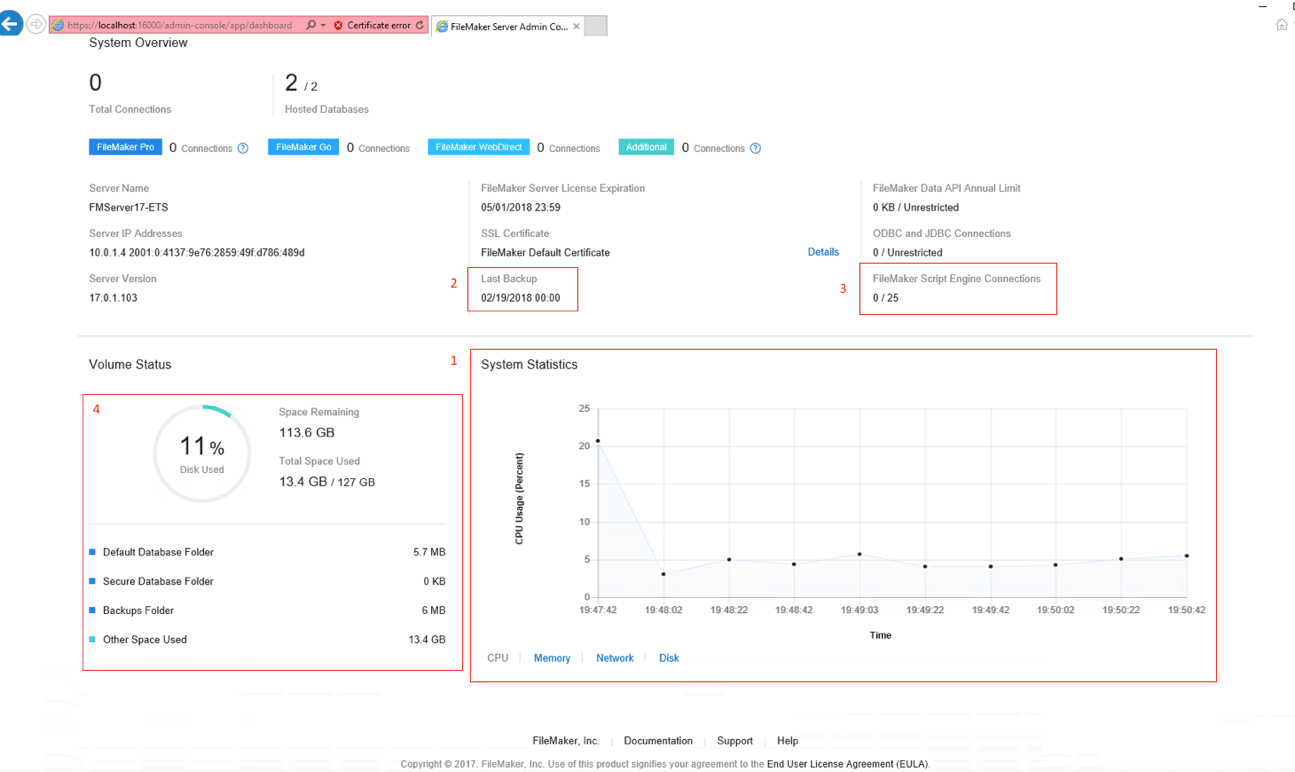Click the Backups Folder row
1295x772 pixels.
(x=267, y=610)
